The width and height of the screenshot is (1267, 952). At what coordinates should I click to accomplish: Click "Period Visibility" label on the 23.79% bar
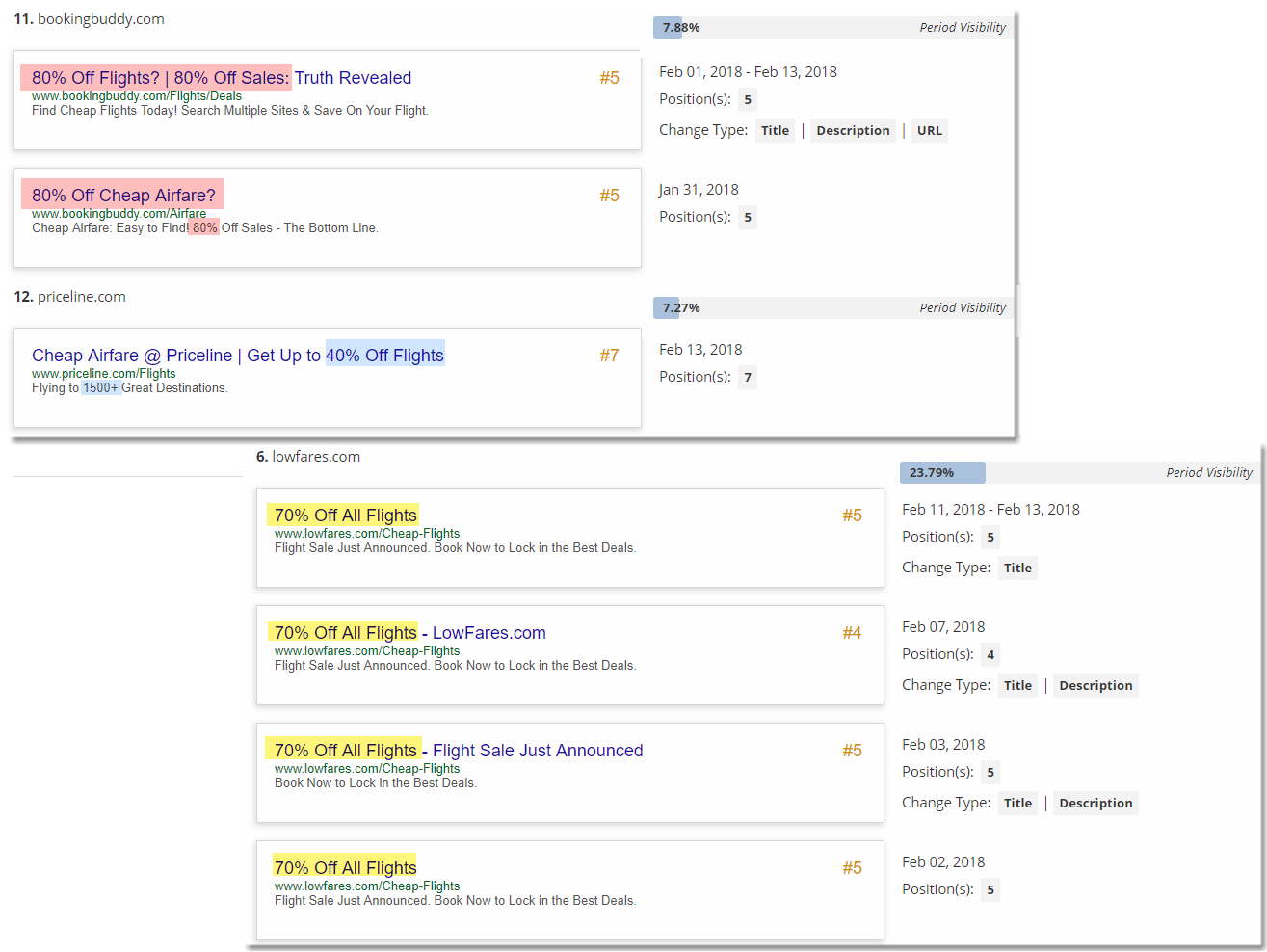click(1209, 473)
